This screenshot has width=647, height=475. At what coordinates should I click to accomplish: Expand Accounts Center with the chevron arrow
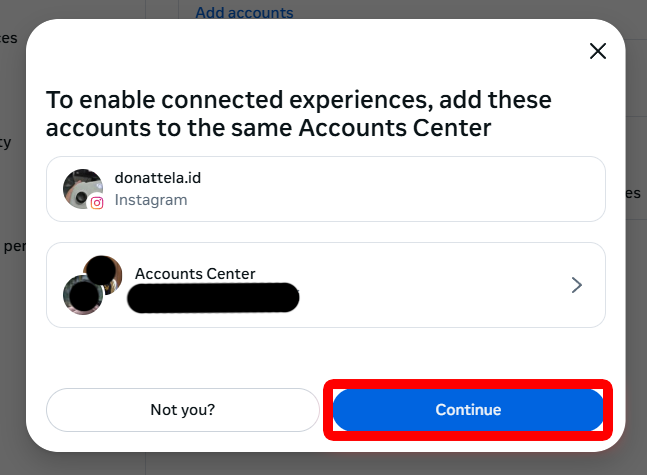coord(576,285)
